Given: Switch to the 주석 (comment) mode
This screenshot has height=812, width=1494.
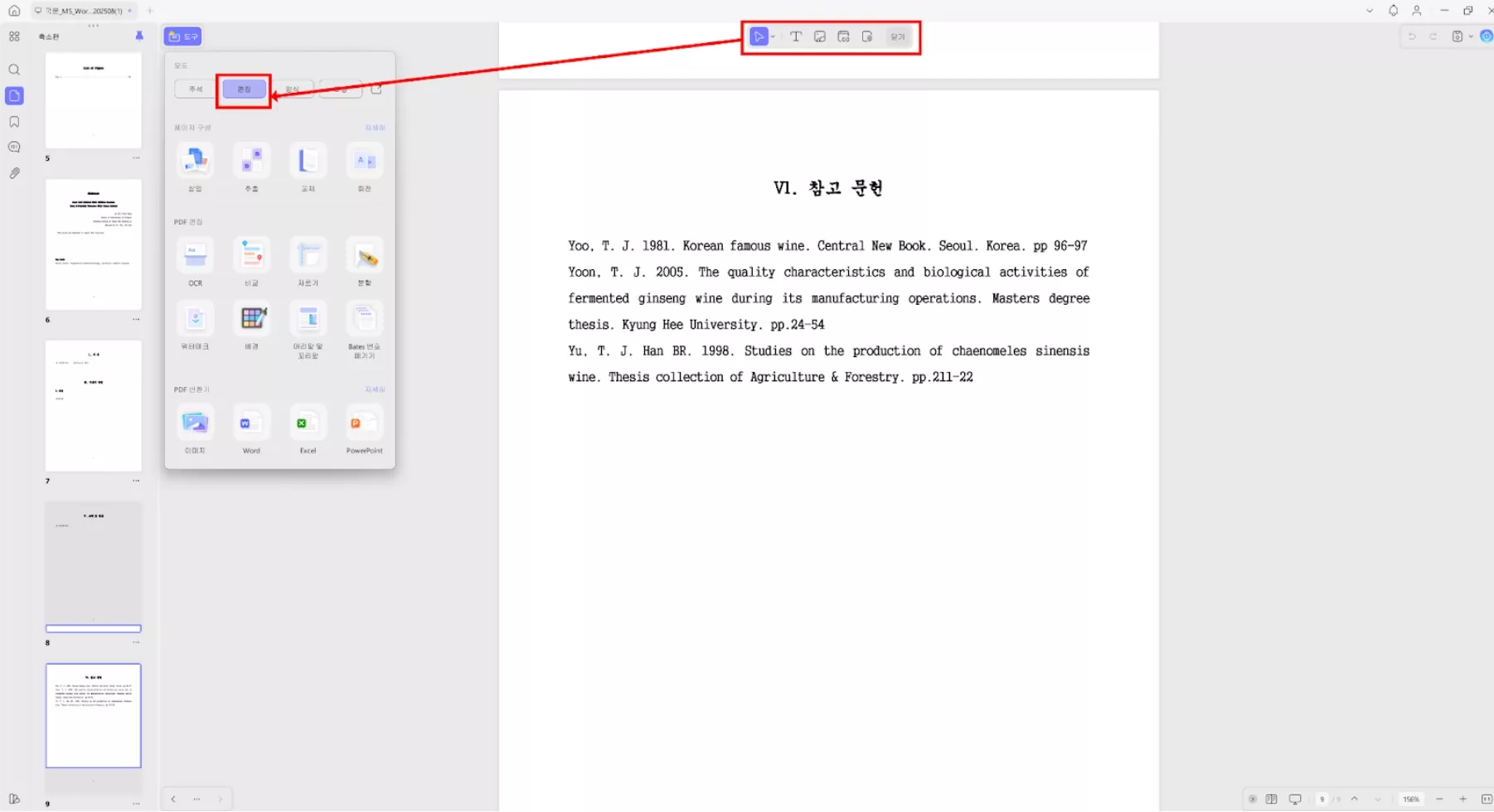Looking at the screenshot, I should click(x=196, y=89).
